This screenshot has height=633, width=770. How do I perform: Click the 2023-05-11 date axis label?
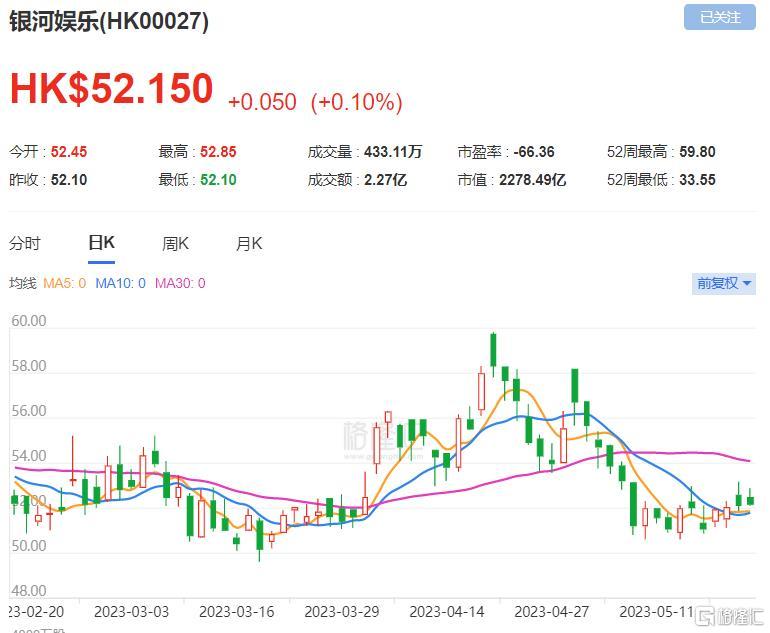[657, 612]
